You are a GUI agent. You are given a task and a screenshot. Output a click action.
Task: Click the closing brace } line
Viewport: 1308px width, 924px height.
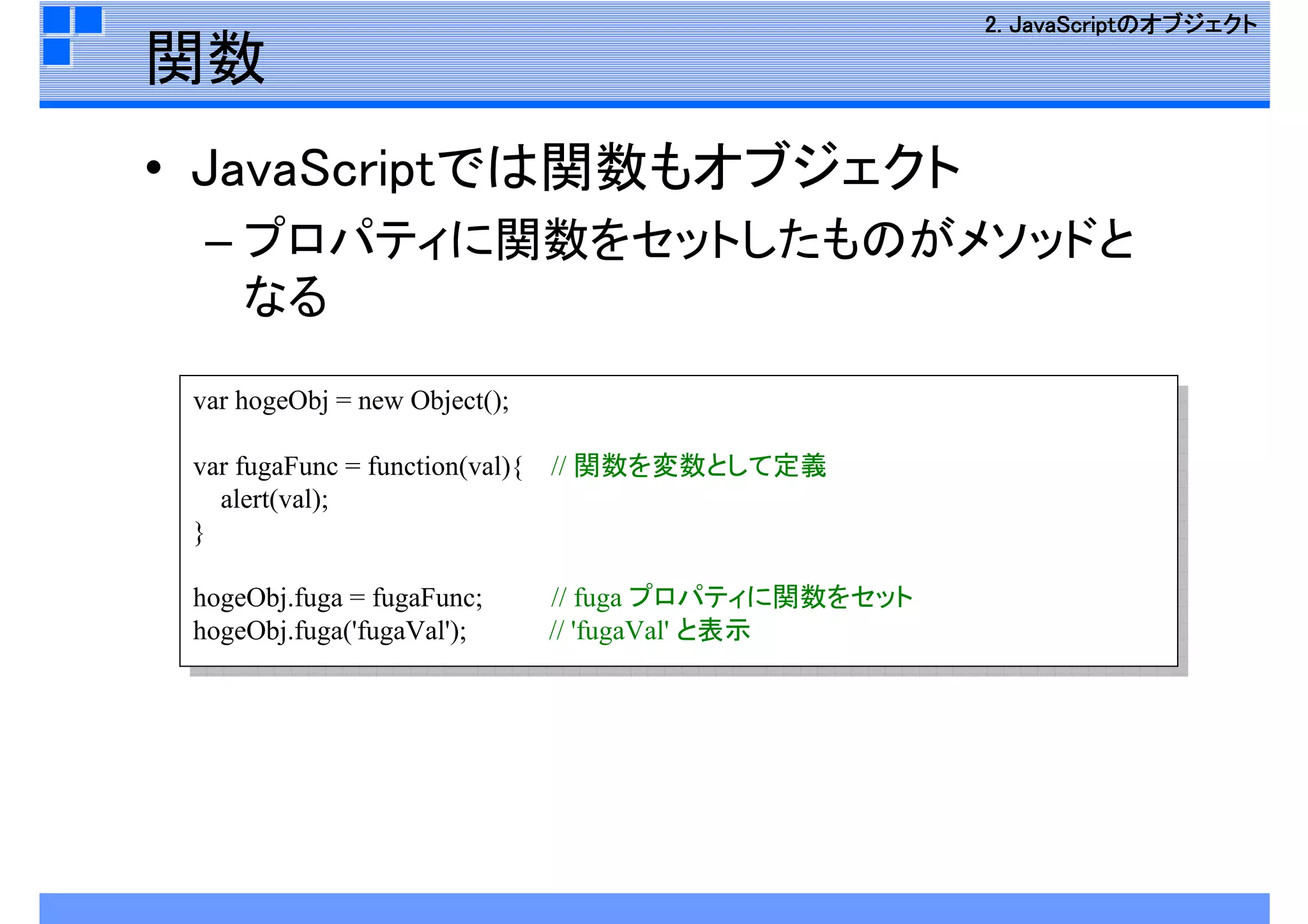tap(199, 533)
